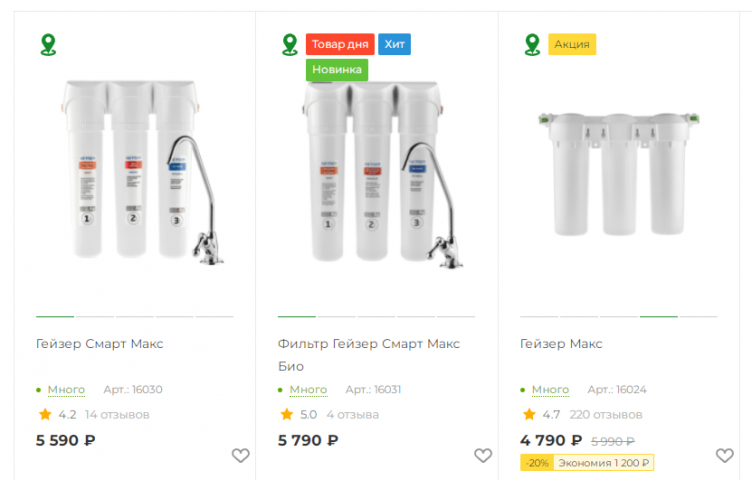Click star rating icon showing 5.0
The height and width of the screenshot is (480, 752).
287,414
